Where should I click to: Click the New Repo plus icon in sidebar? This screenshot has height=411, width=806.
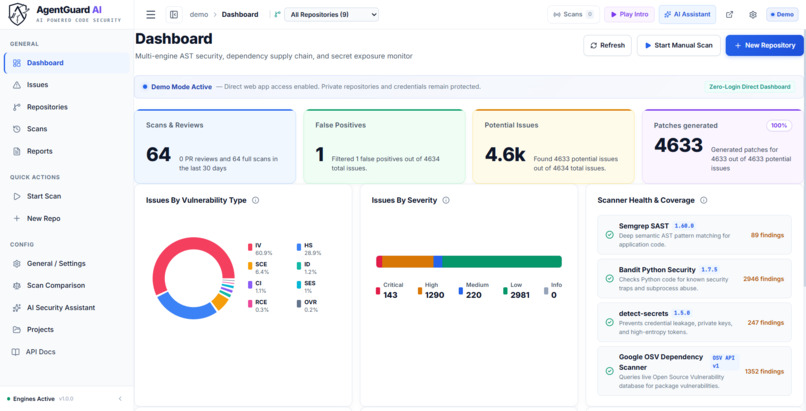click(x=16, y=218)
